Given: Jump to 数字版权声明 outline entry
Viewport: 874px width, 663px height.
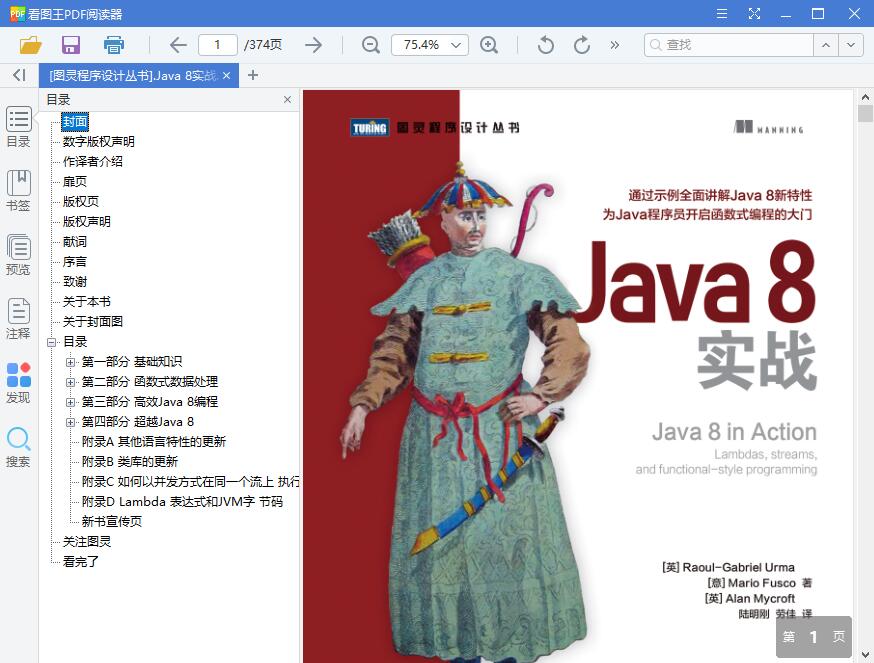Looking at the screenshot, I should (99, 142).
